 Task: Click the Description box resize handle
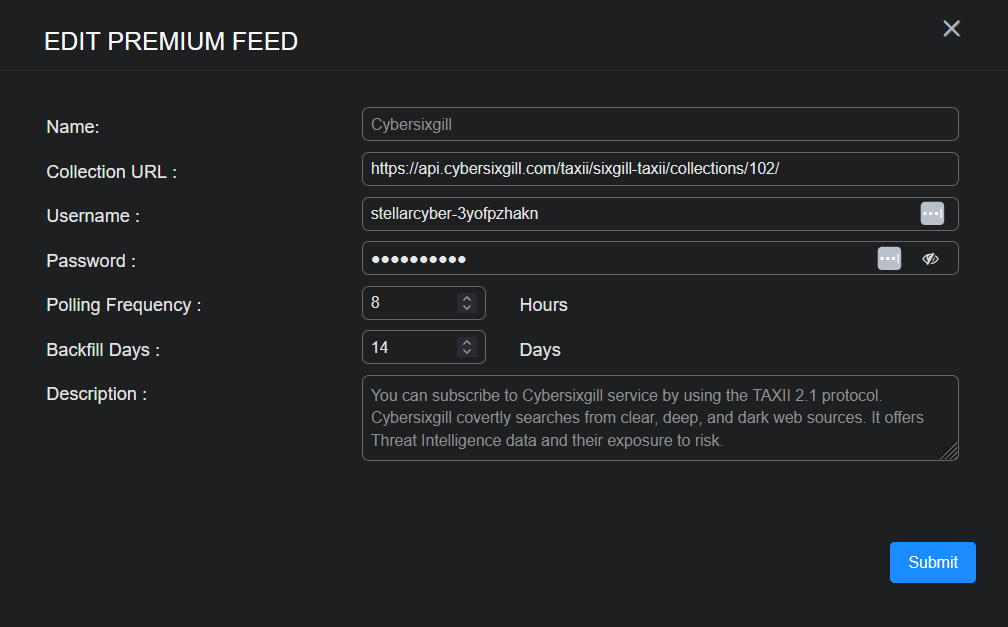point(950,452)
